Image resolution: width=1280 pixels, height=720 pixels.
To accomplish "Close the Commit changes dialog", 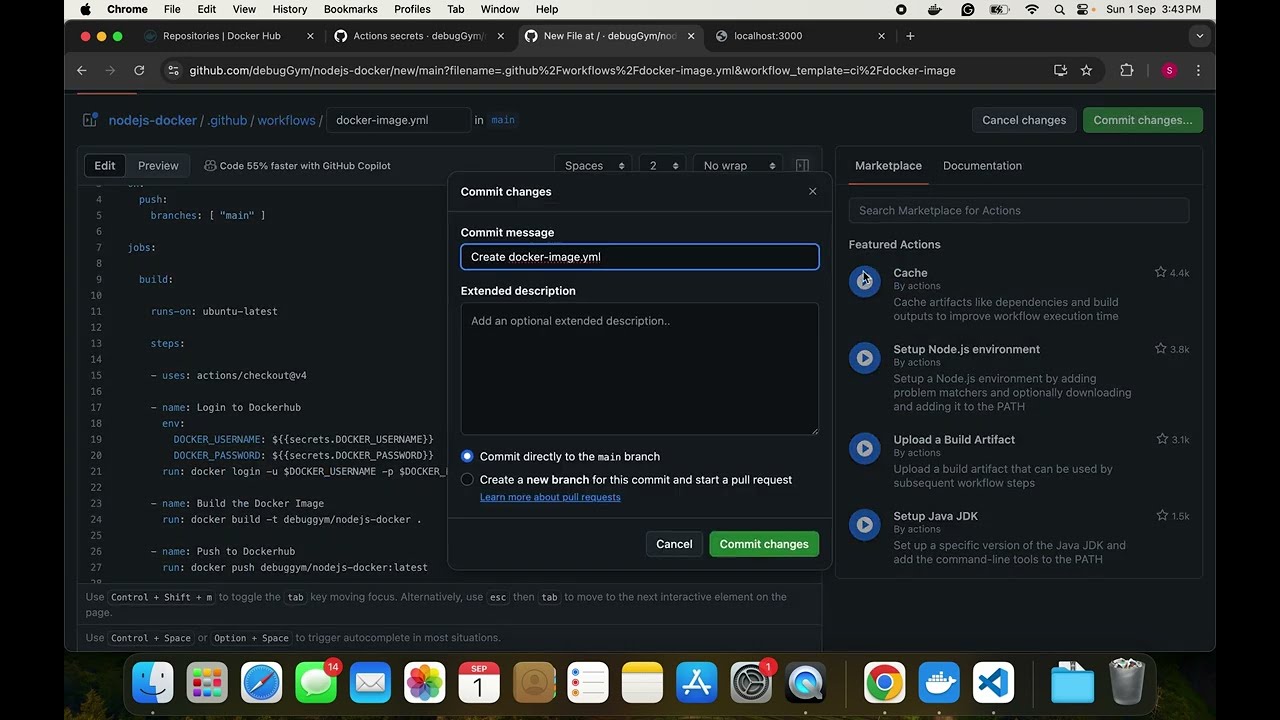I will (812, 191).
